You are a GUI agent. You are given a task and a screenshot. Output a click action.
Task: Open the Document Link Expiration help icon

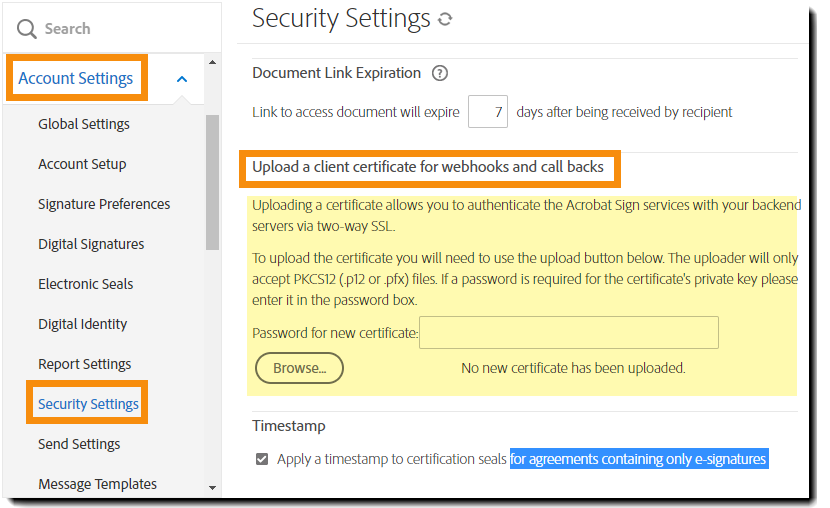439,73
